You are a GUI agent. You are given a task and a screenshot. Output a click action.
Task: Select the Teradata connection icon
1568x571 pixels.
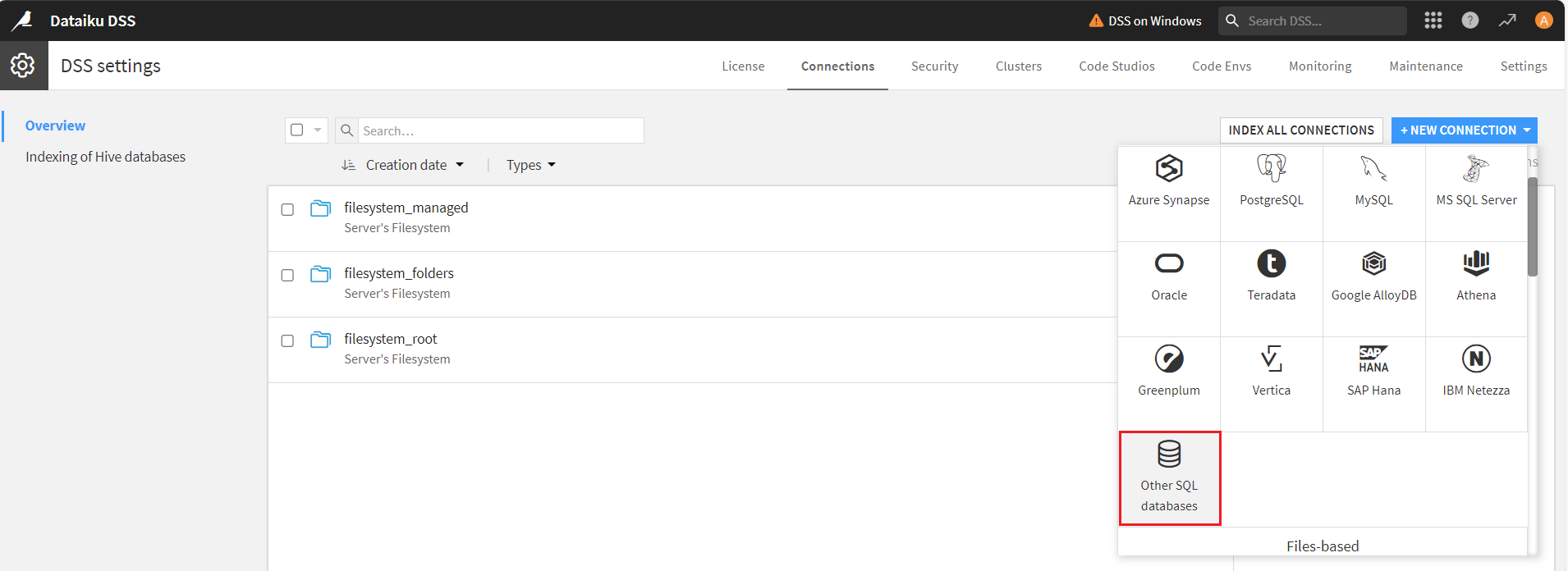(1271, 264)
